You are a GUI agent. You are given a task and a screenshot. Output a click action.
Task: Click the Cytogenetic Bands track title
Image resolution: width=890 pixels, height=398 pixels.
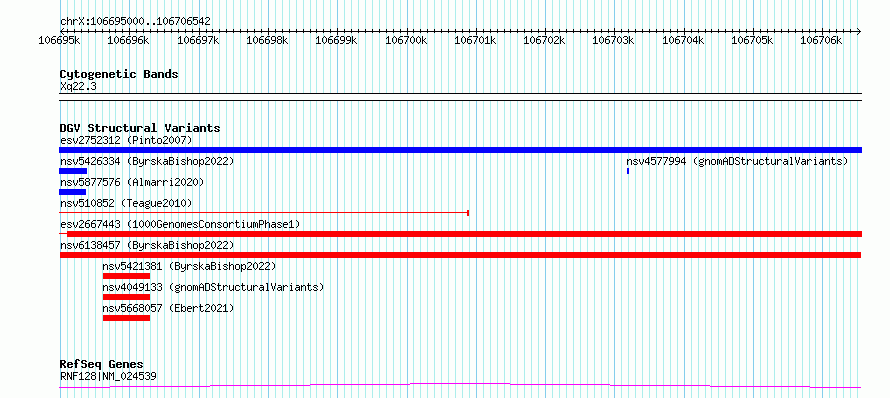pyautogui.click(x=119, y=74)
